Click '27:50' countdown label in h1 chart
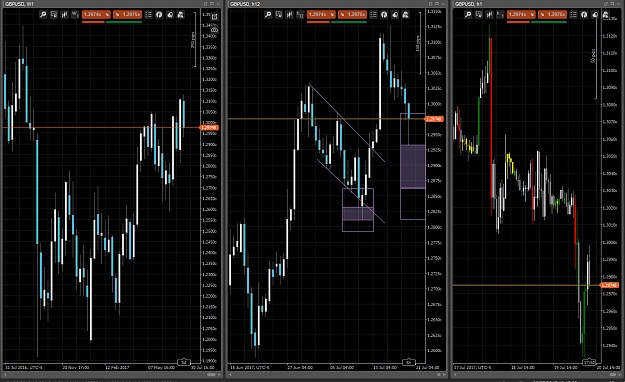The image size is (625, 382). pos(589,362)
